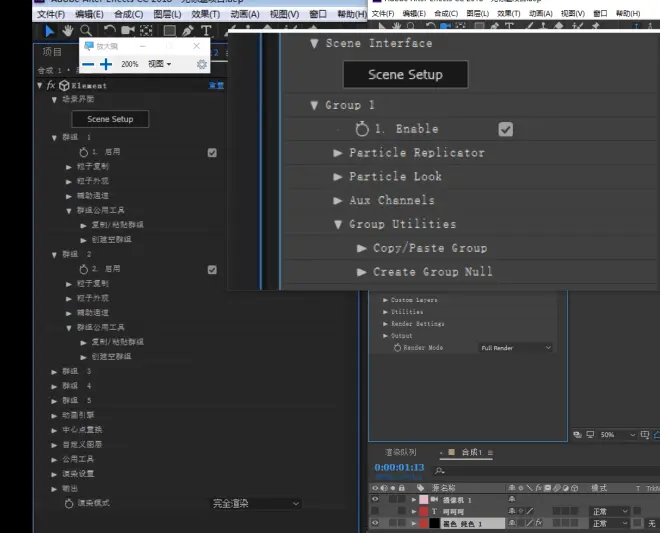The image size is (660, 533).
Task: Expand 群组 3 in left effect panel
Action: pos(54,372)
